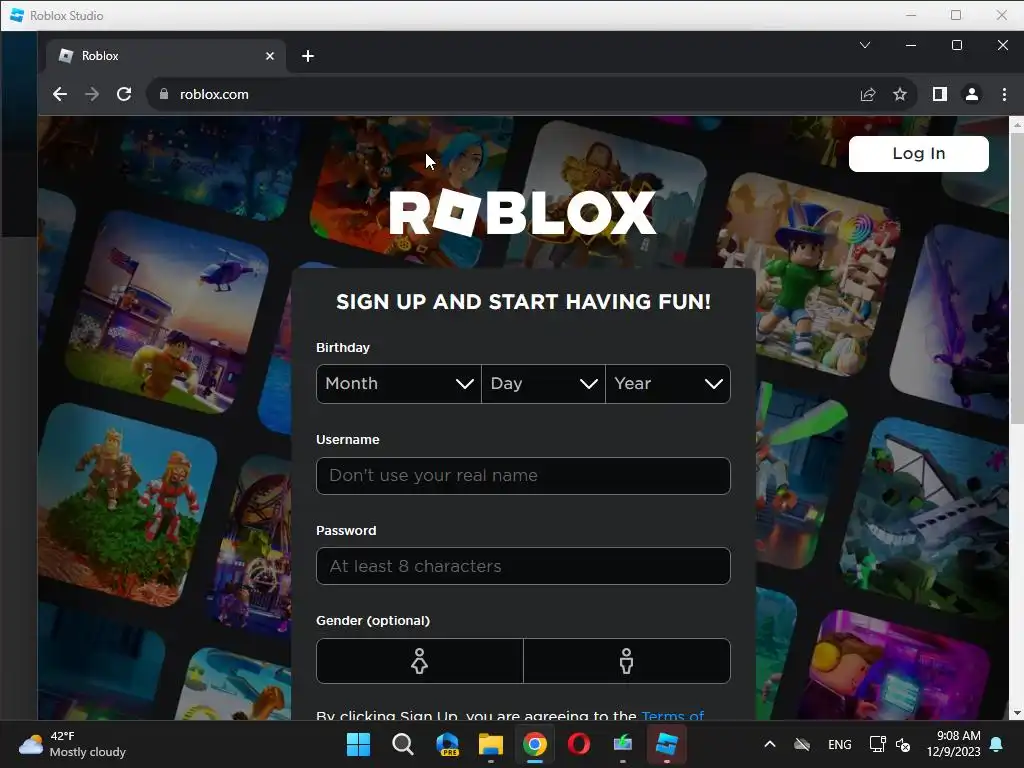
Task: Open the Year birthday dropdown
Action: pyautogui.click(x=668, y=384)
